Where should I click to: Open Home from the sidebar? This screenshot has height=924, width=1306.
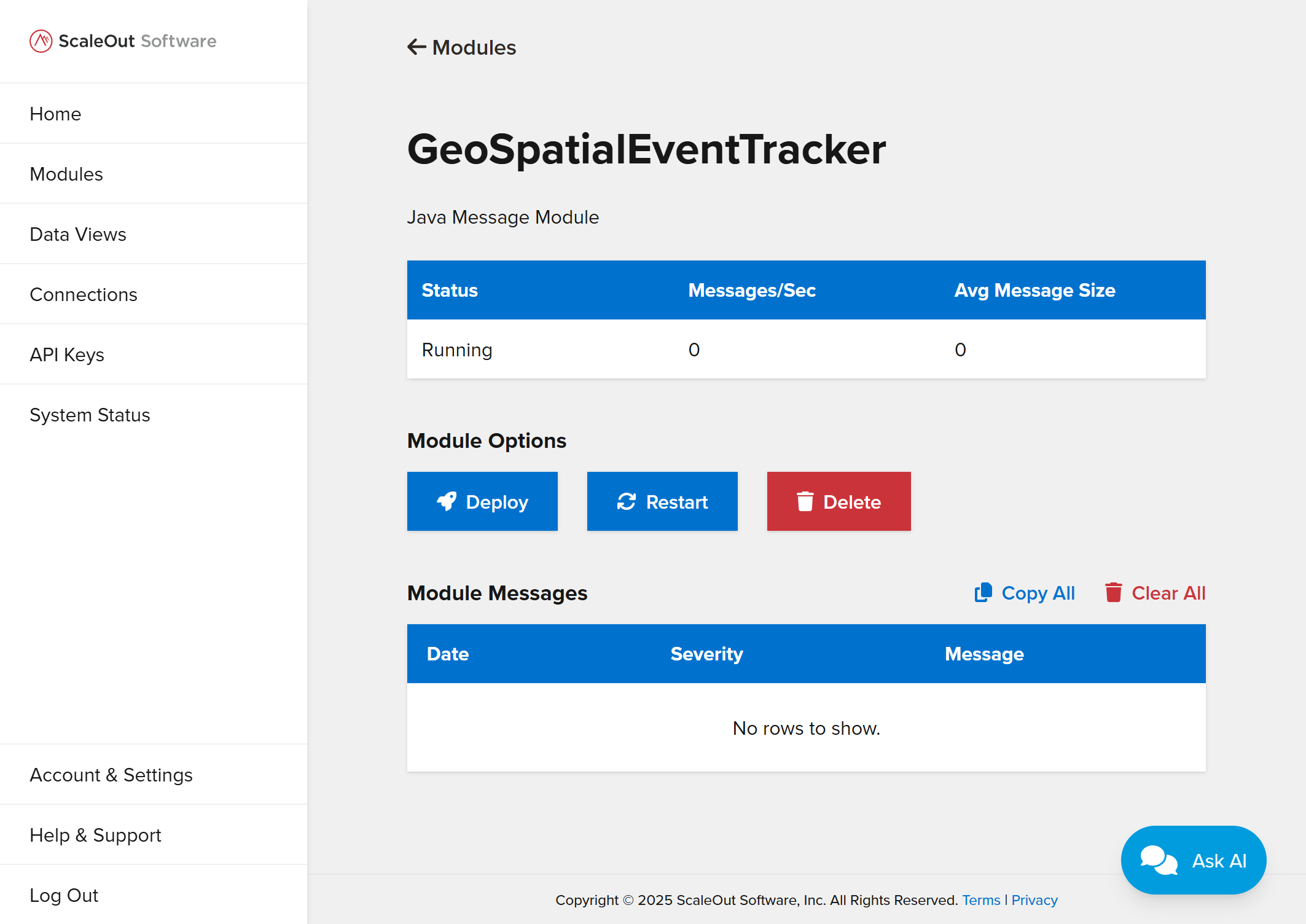pos(55,114)
